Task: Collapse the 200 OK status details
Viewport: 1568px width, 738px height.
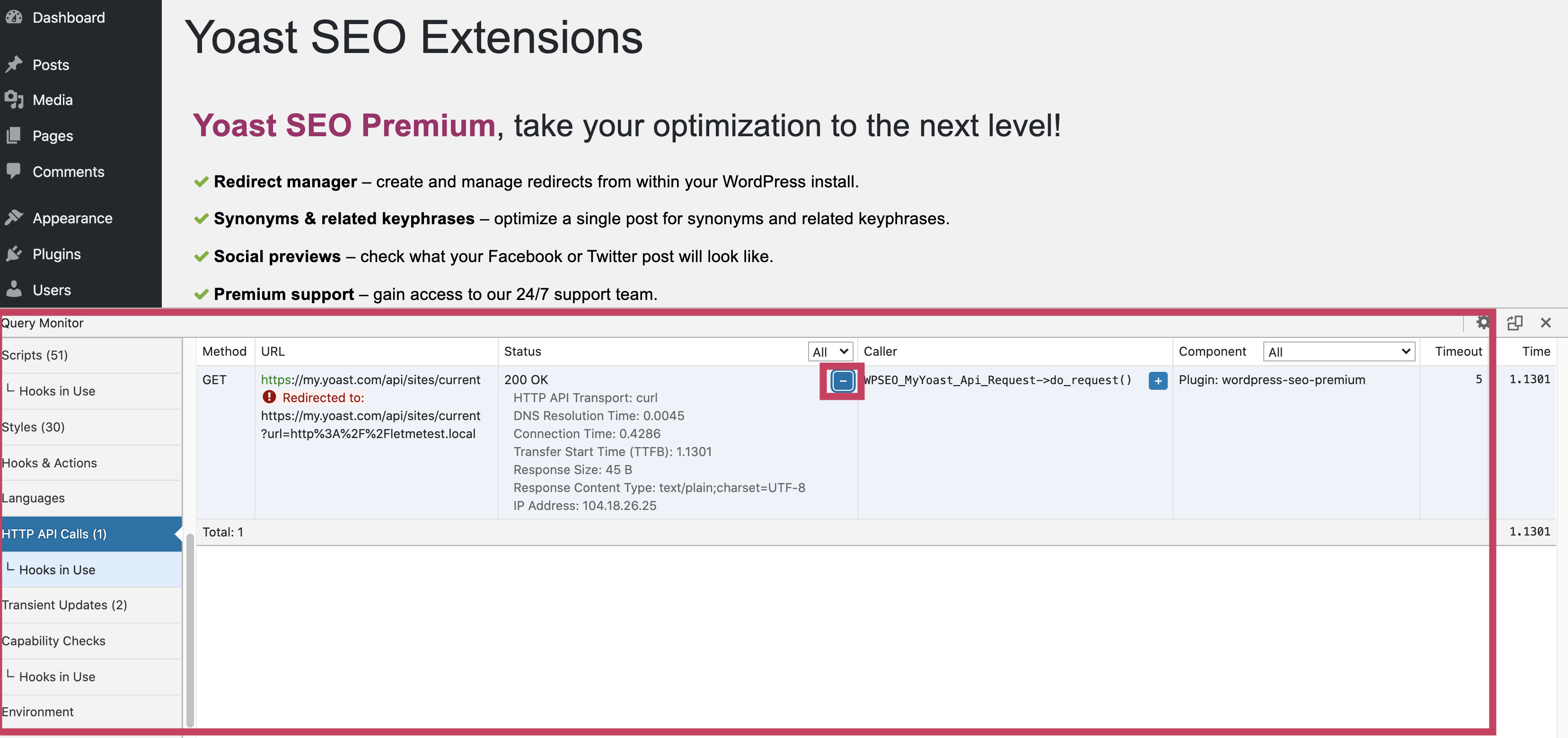Action: 843,381
